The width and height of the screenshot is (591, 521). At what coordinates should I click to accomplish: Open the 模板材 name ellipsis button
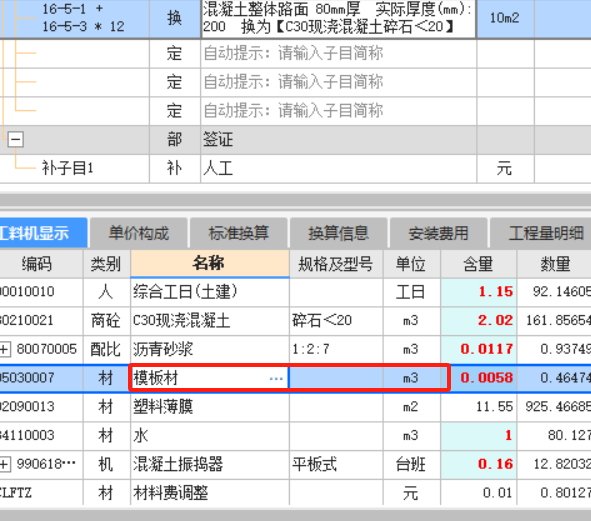point(276,378)
